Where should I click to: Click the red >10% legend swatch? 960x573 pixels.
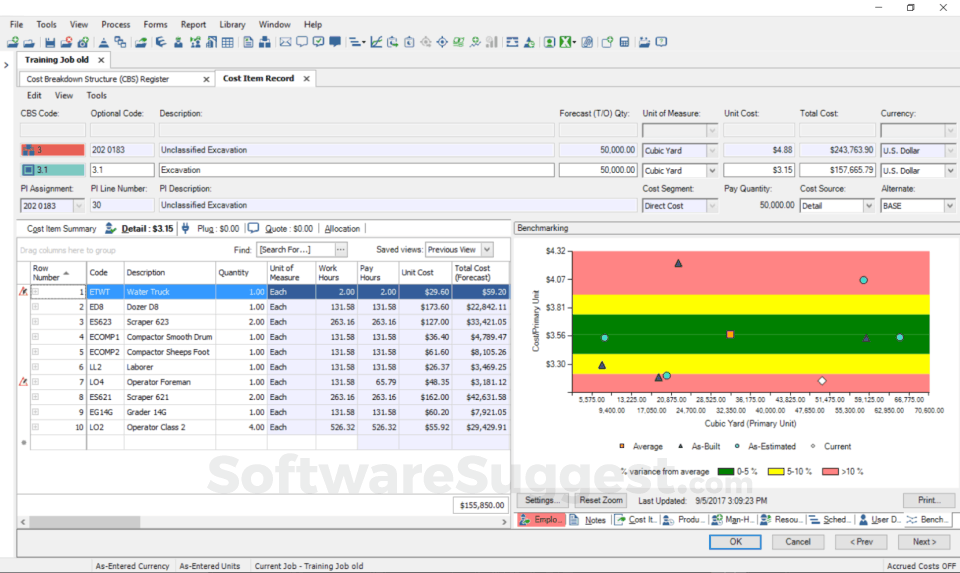(x=829, y=471)
